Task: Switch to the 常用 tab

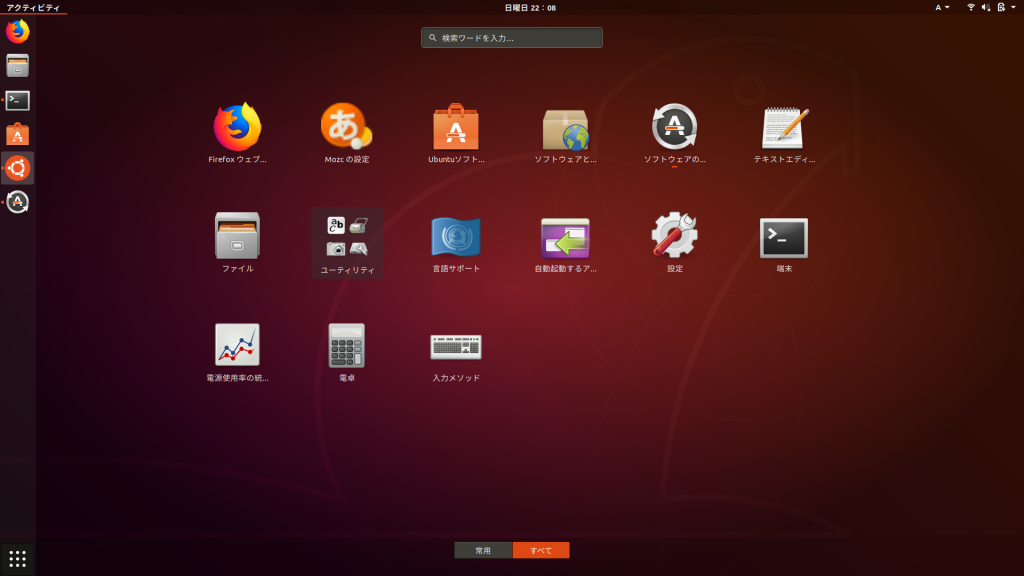Action: (x=483, y=551)
